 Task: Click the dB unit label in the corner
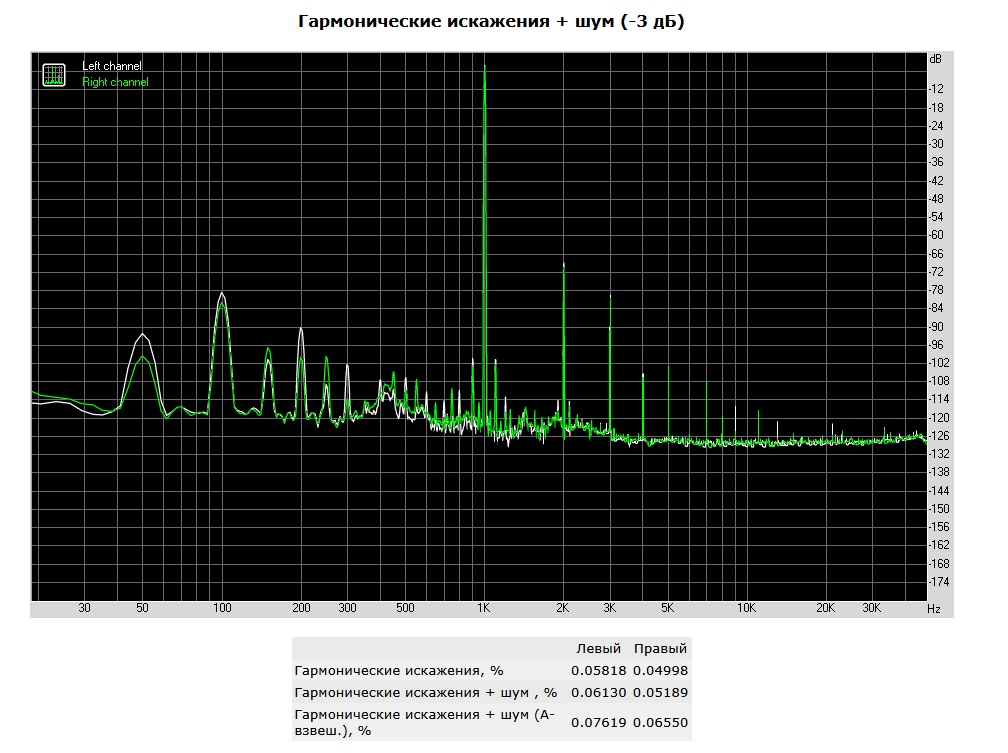point(935,59)
